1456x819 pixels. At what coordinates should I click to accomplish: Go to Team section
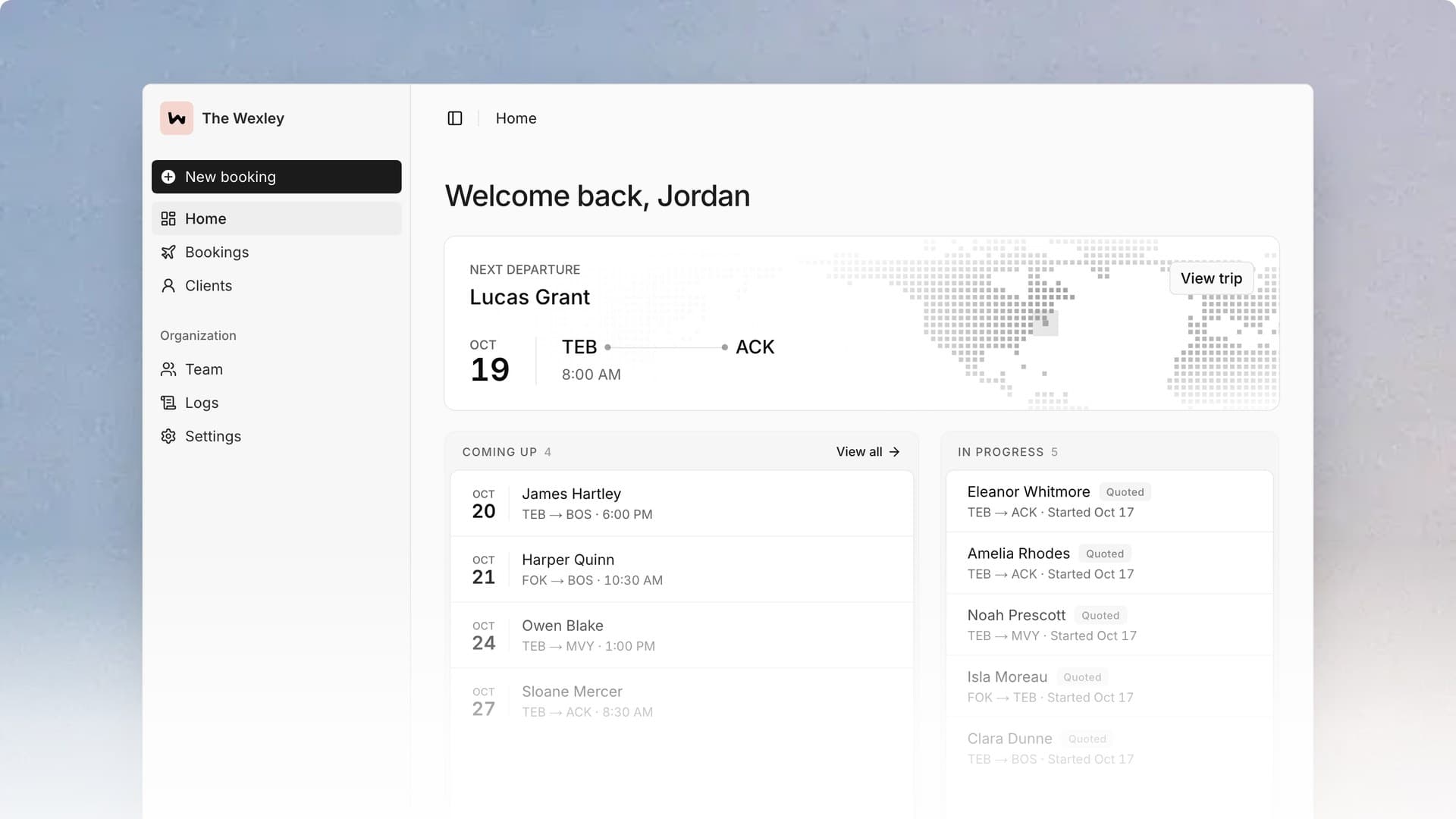[x=276, y=369]
